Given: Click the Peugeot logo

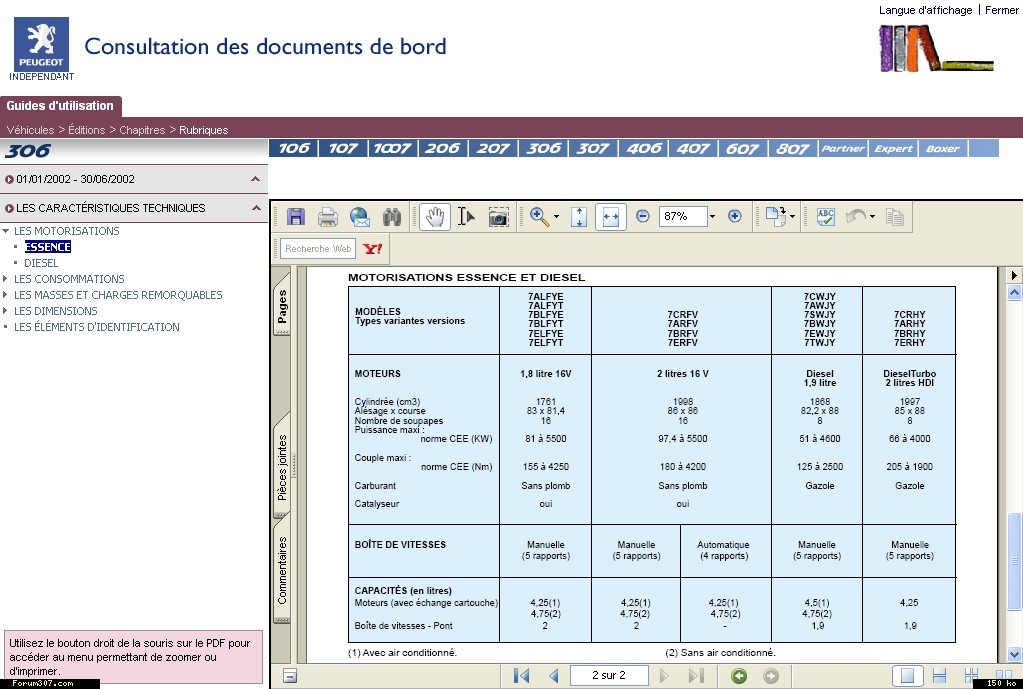Looking at the screenshot, I should coord(41,44).
